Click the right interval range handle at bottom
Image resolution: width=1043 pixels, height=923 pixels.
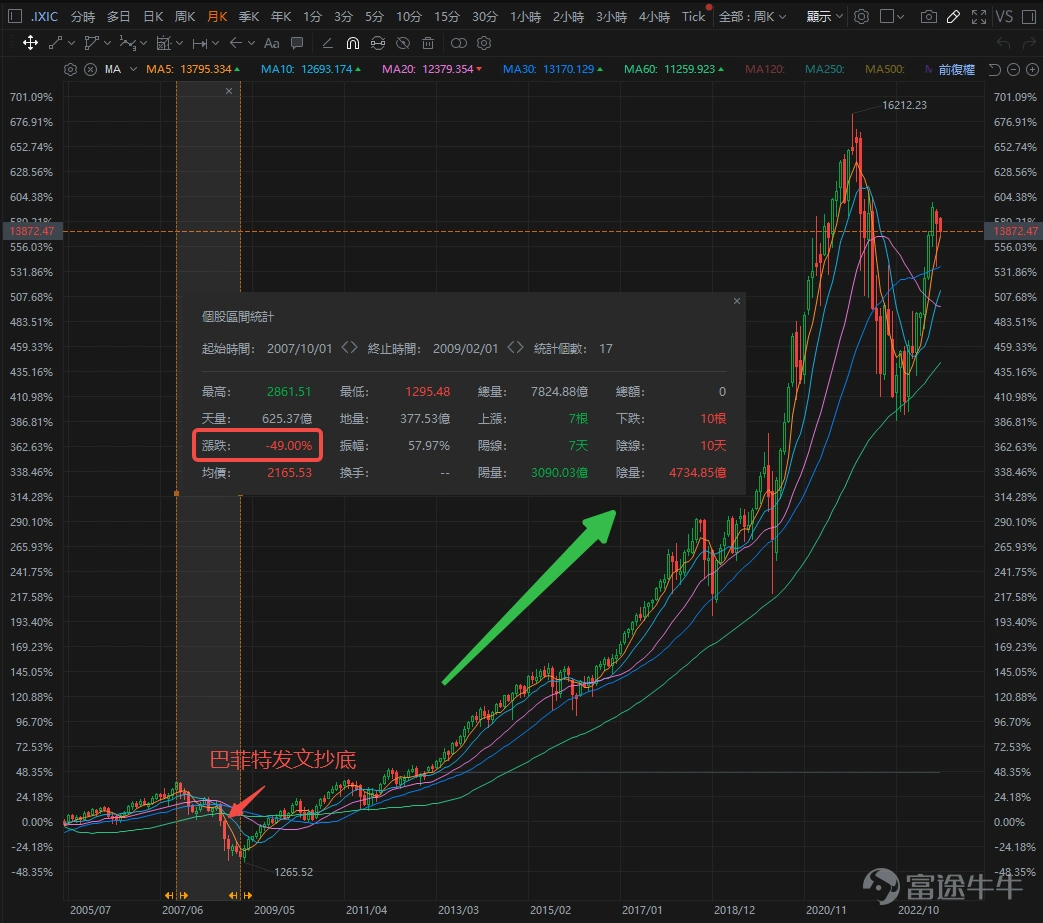click(240, 895)
